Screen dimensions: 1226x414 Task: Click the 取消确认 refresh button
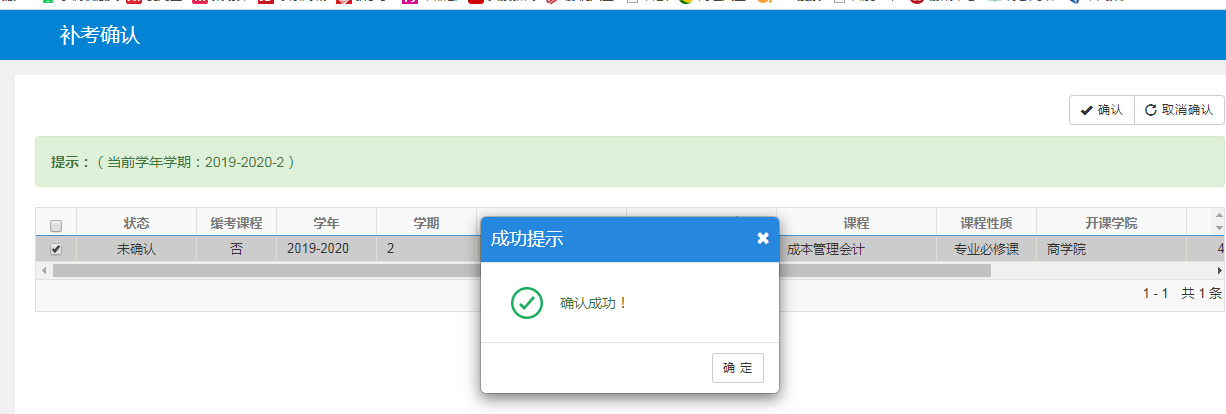[1179, 110]
